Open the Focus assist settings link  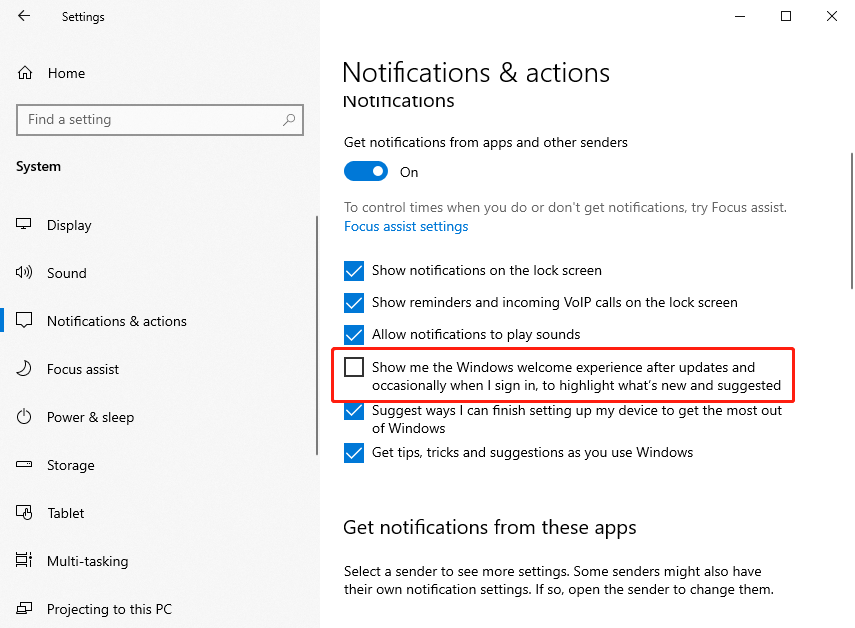click(405, 226)
